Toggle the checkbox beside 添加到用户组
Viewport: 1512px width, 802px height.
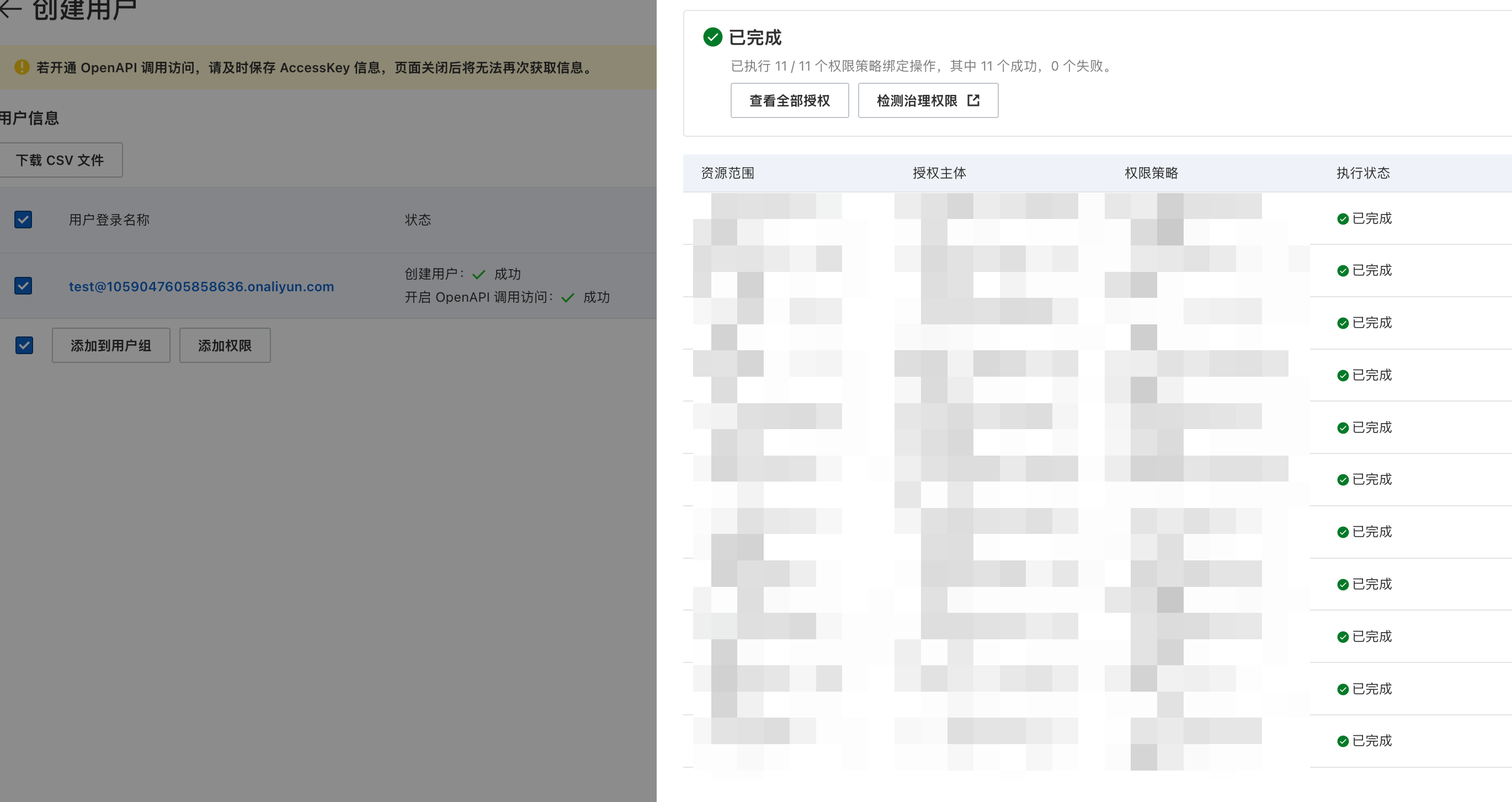tap(24, 345)
